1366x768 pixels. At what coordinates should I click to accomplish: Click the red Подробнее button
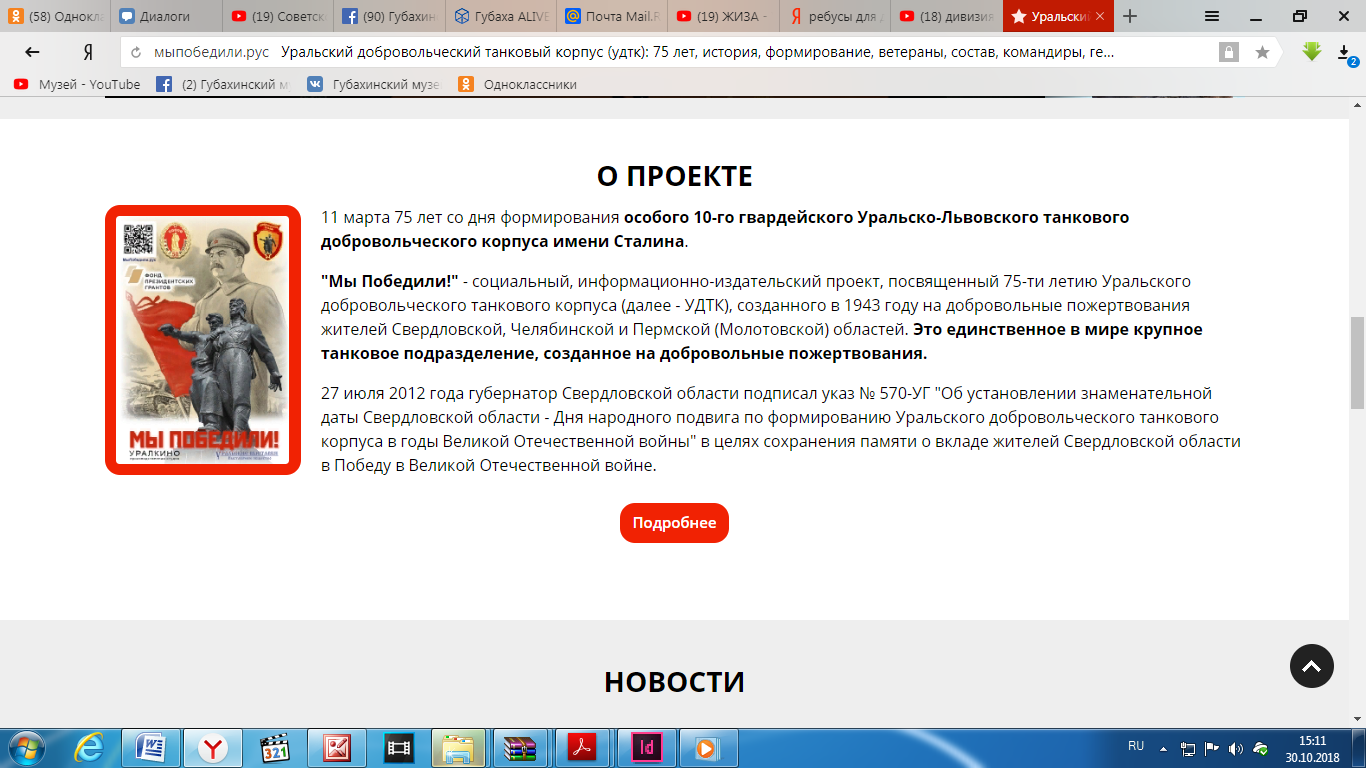pyautogui.click(x=674, y=523)
